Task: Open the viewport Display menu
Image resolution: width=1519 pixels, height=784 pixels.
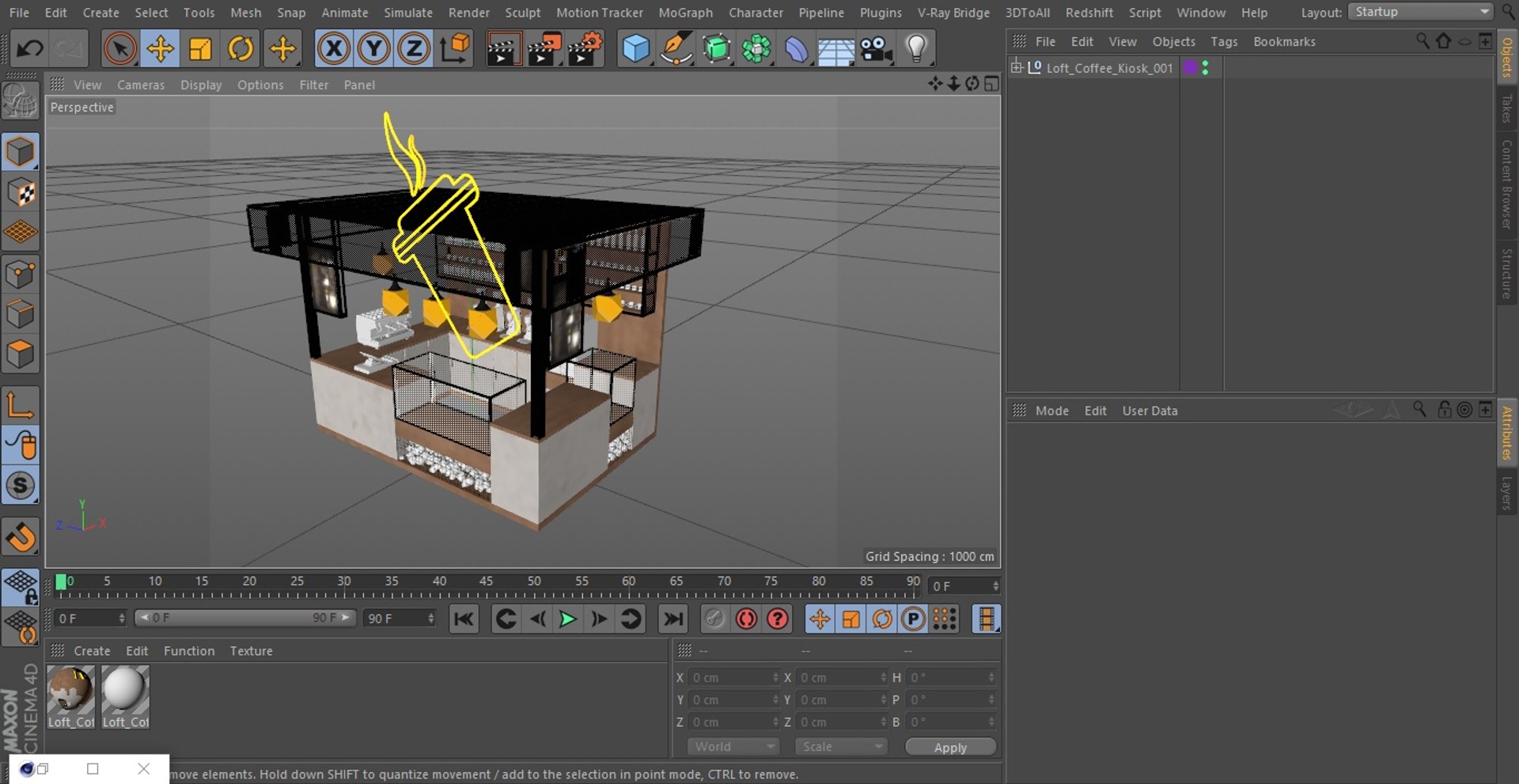Action: click(201, 85)
